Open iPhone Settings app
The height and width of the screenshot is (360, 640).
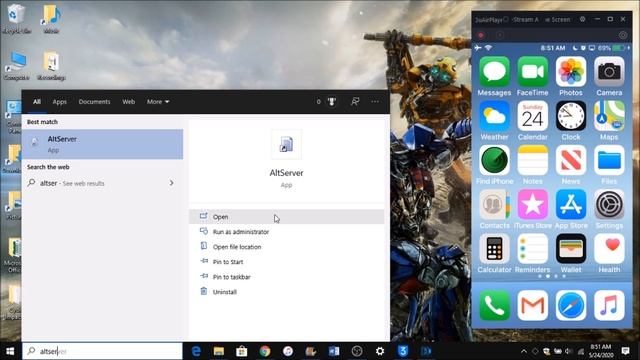[609, 204]
